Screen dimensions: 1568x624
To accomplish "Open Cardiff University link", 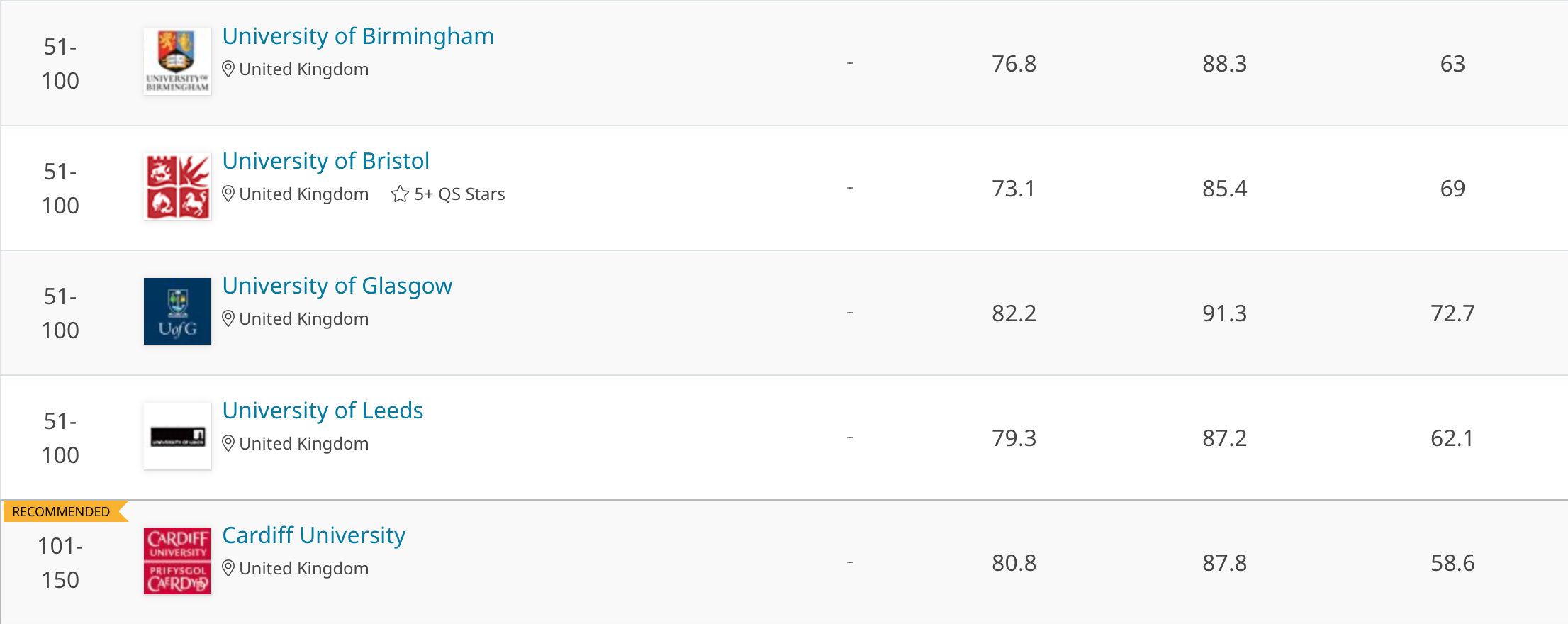I will click(314, 535).
